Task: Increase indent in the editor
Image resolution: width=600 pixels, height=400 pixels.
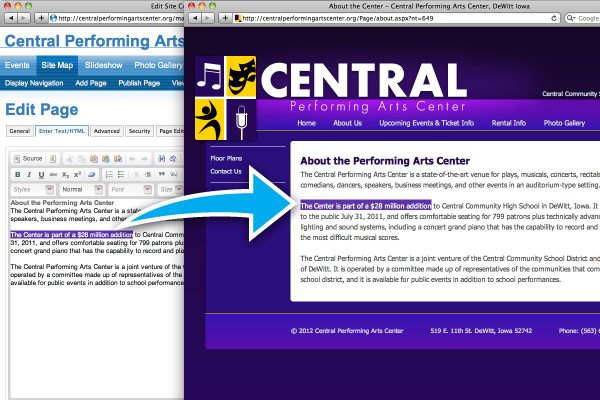Action: coord(148,175)
